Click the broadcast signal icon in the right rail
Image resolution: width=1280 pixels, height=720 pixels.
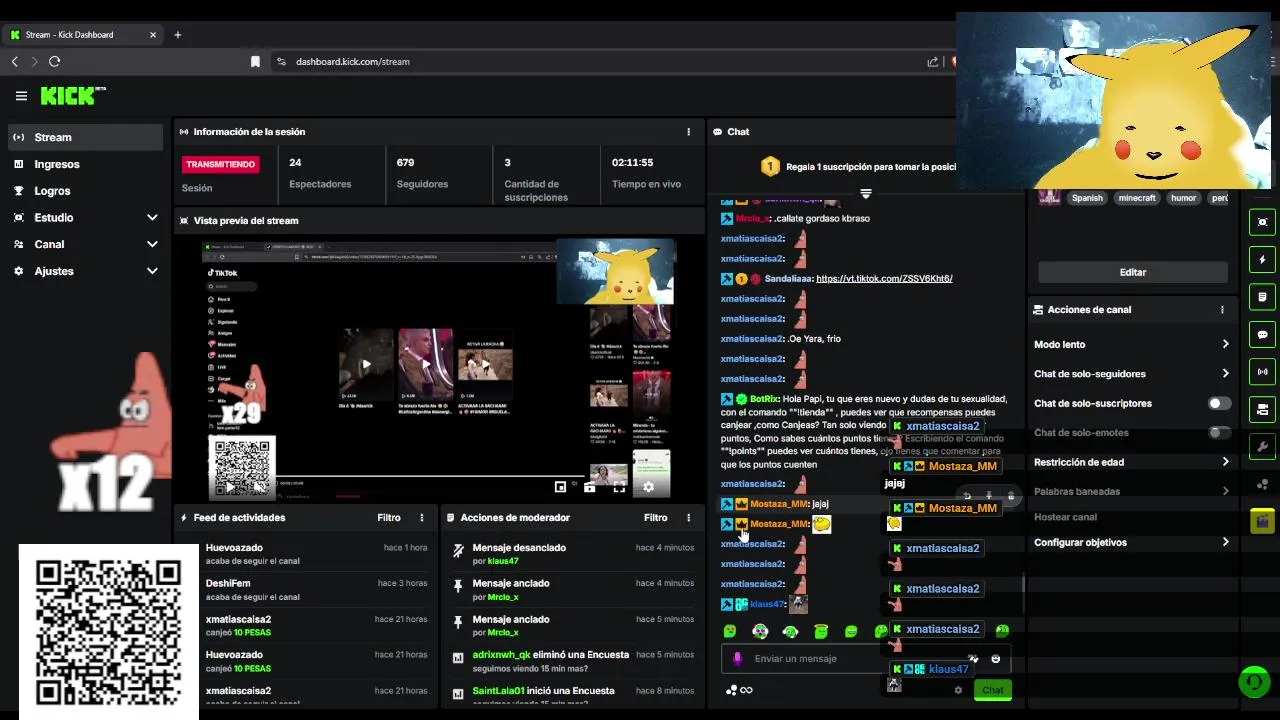pos(1262,372)
